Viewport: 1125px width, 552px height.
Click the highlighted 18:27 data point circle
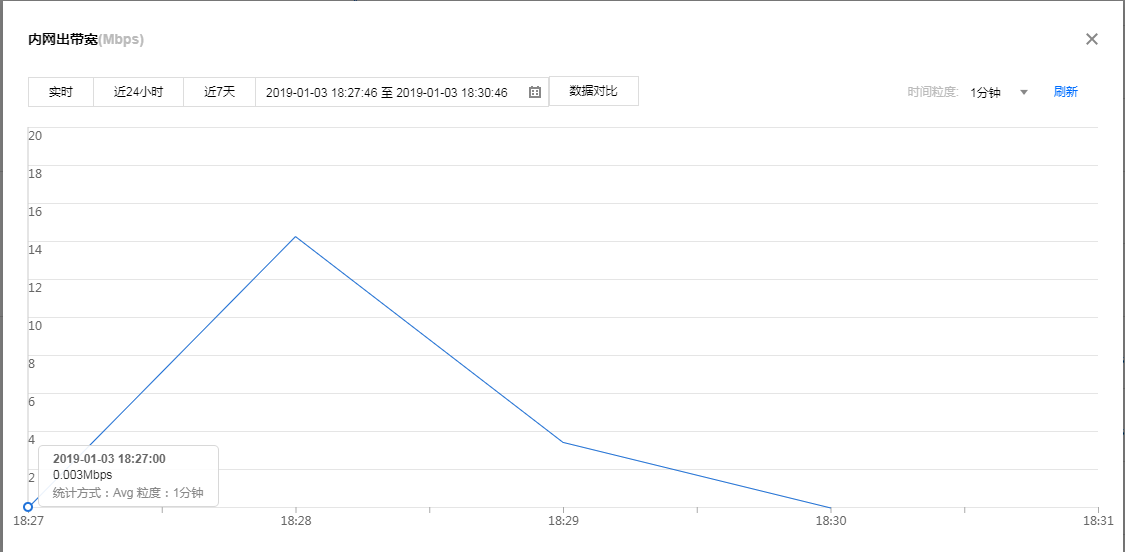pyautogui.click(x=28, y=507)
